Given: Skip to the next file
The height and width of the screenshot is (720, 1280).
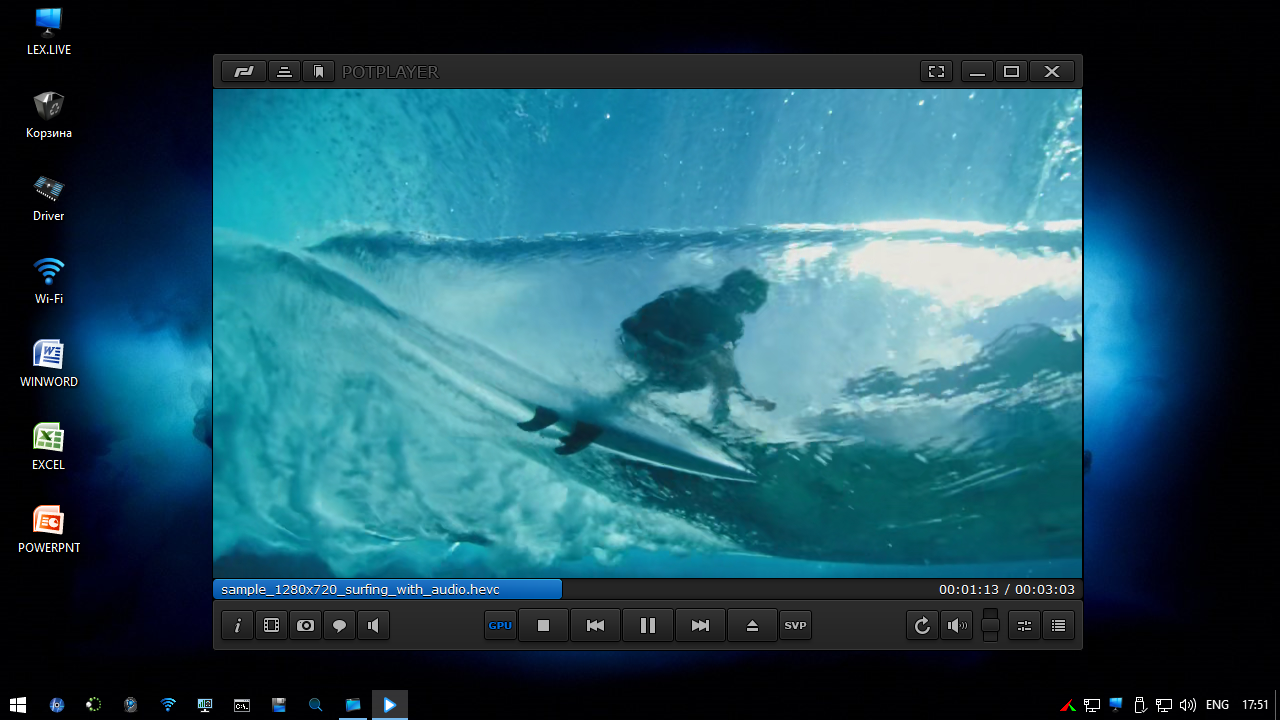Looking at the screenshot, I should click(700, 626).
